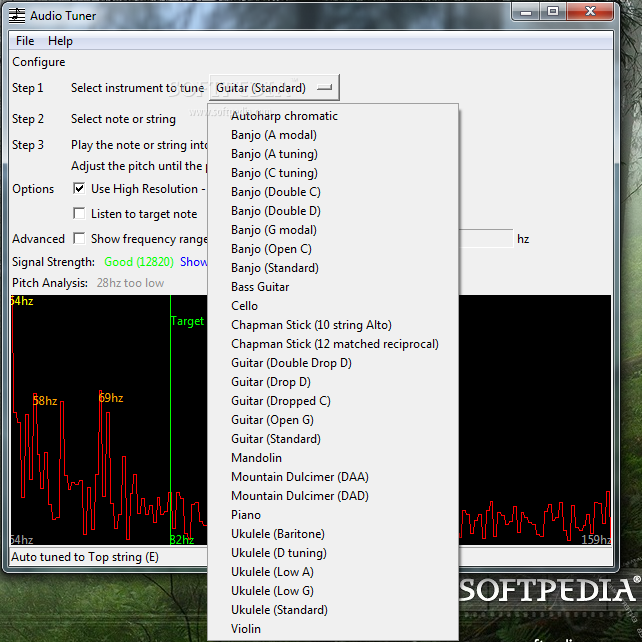Select Chapman Stick (12 matched reciprocal)
This screenshot has width=642, height=642.
click(333, 344)
